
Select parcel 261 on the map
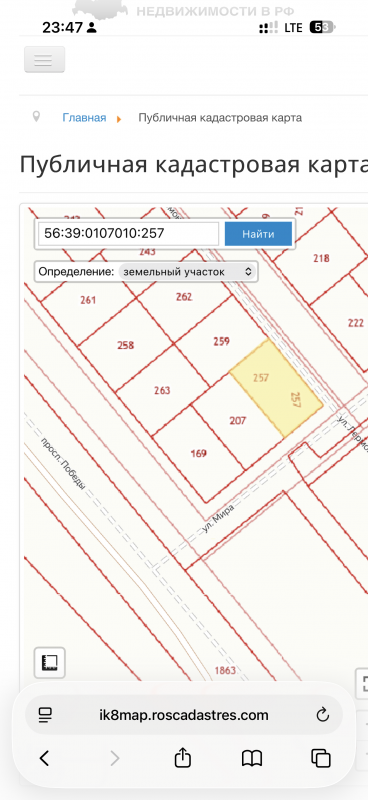pyautogui.click(x=88, y=300)
